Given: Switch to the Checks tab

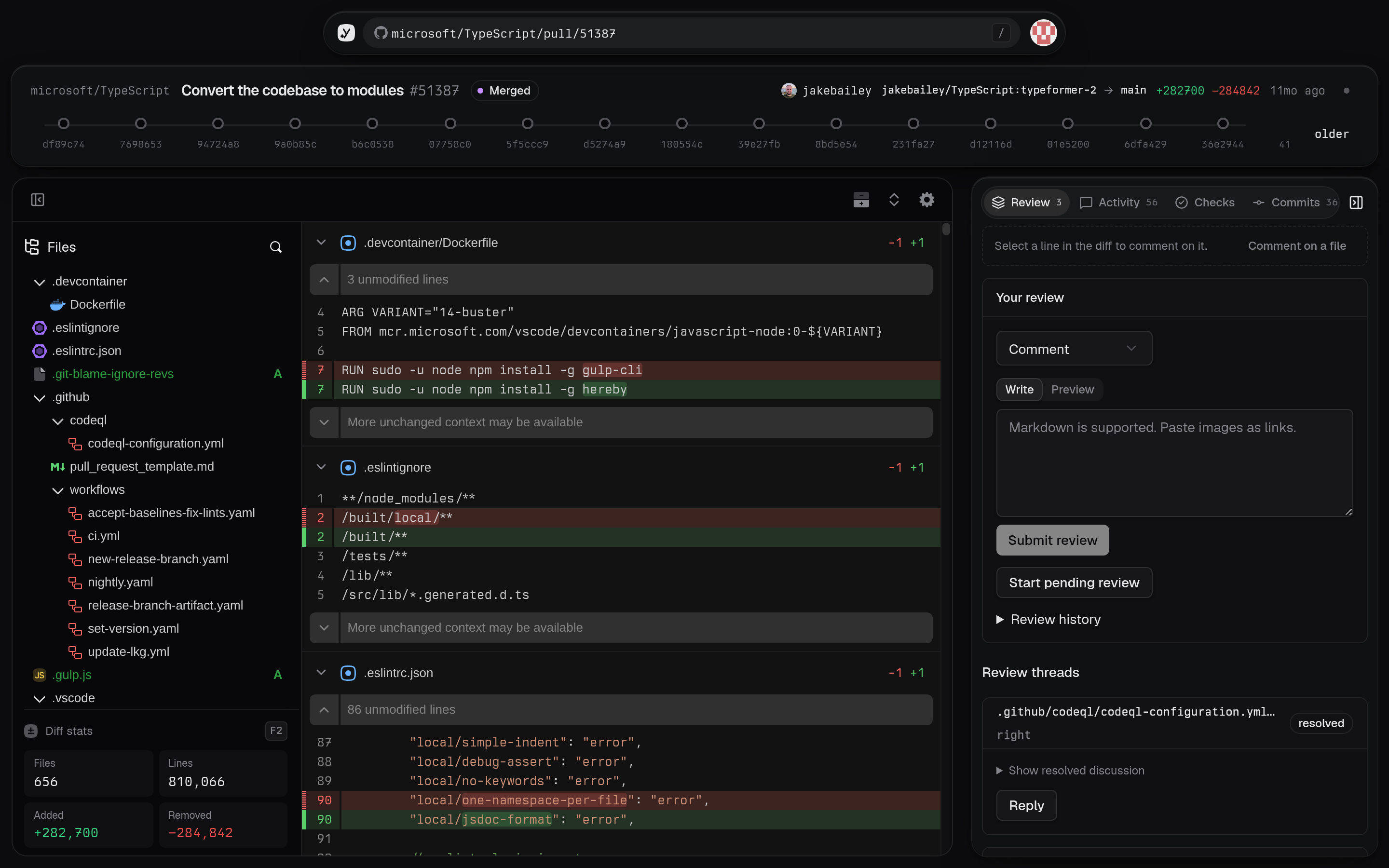Looking at the screenshot, I should coord(1205,203).
